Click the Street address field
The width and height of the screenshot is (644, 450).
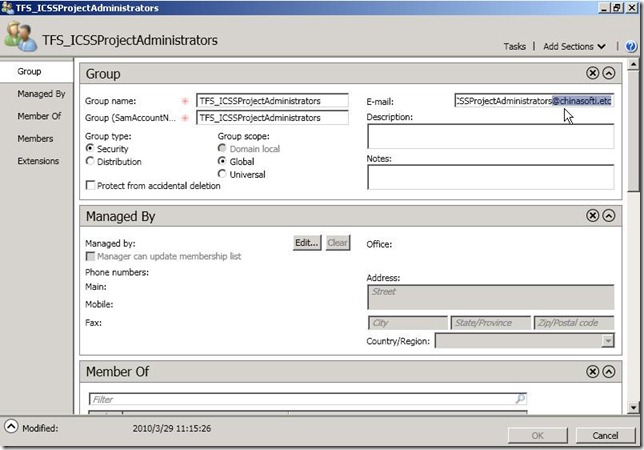(491, 297)
